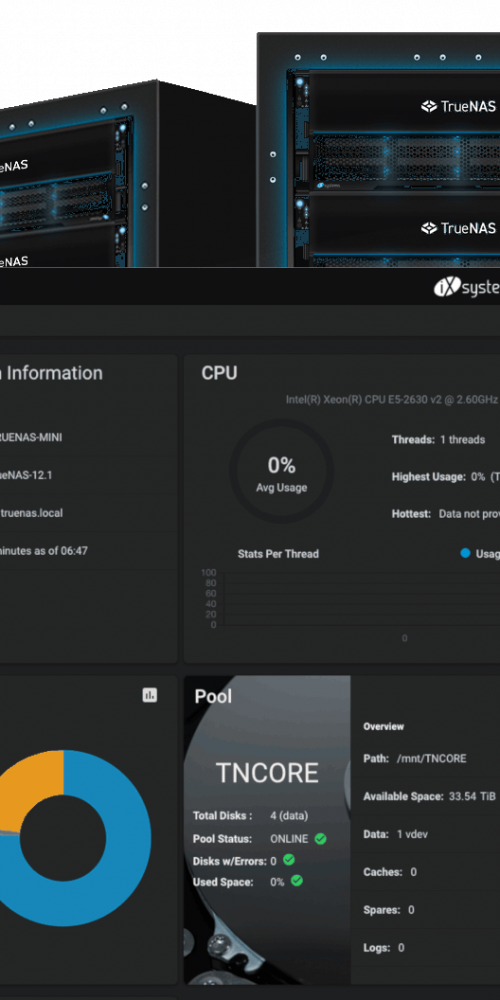Image resolution: width=500 pixels, height=1000 pixels.
Task: Click the "Pool Status: ONLINE" text
Action: 250,839
